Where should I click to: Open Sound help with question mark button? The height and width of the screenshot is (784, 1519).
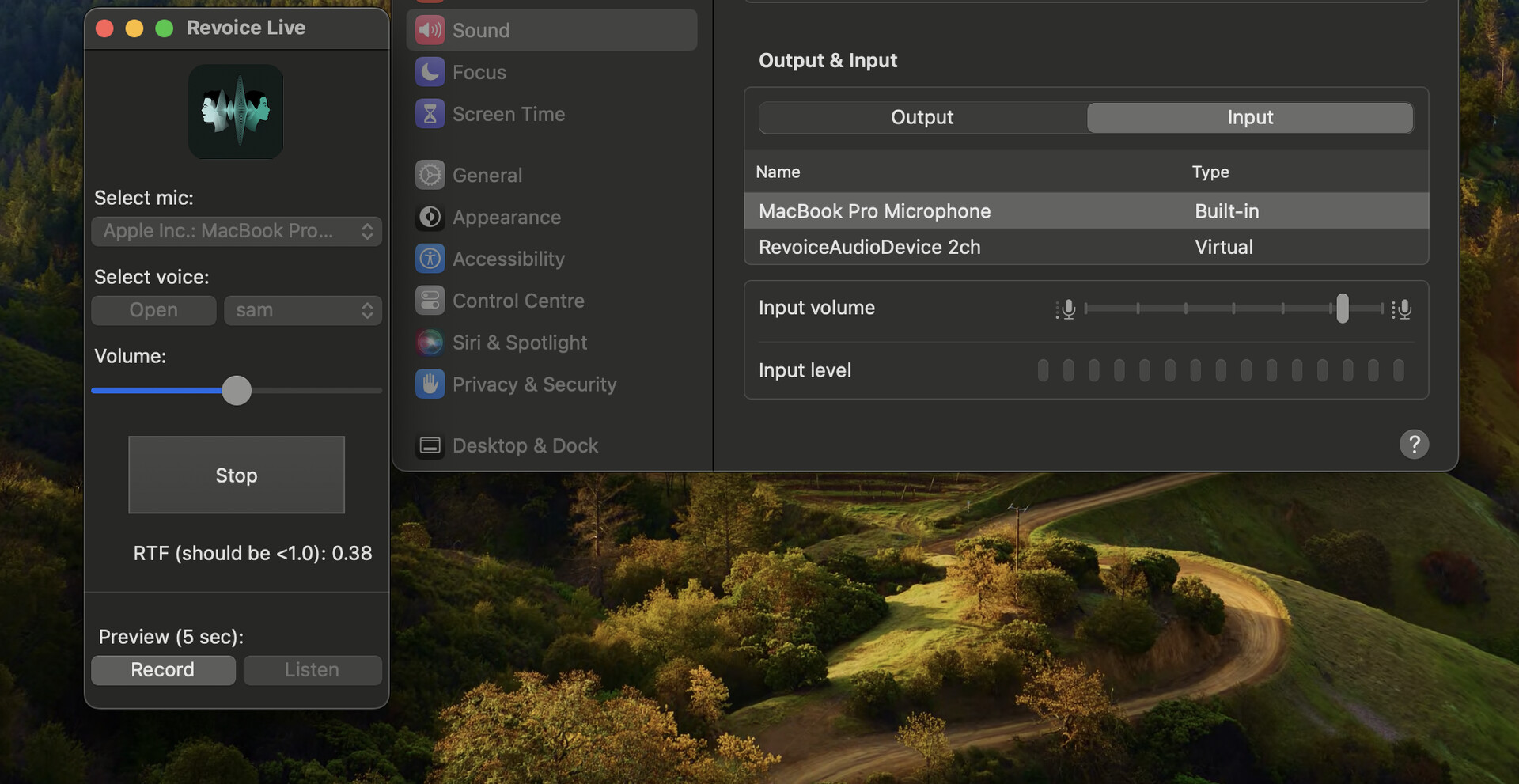(1414, 444)
